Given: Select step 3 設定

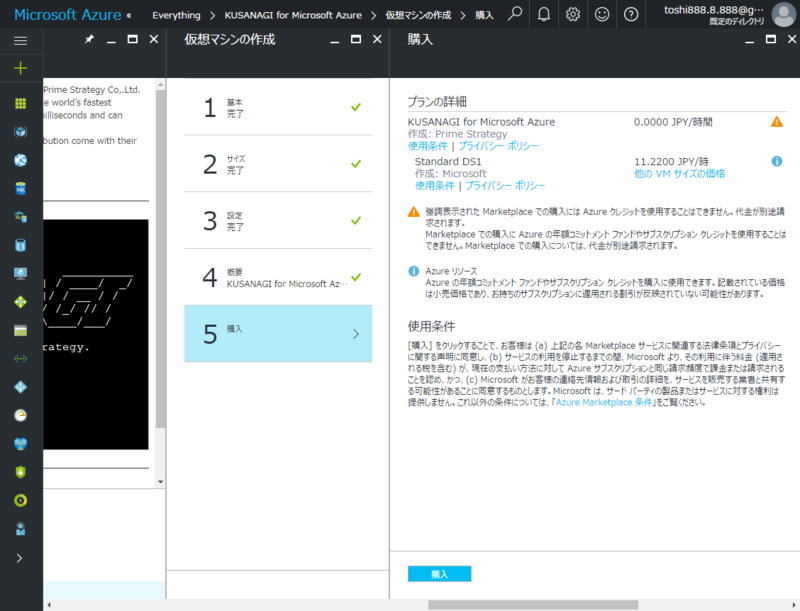Looking at the screenshot, I should coord(278,220).
